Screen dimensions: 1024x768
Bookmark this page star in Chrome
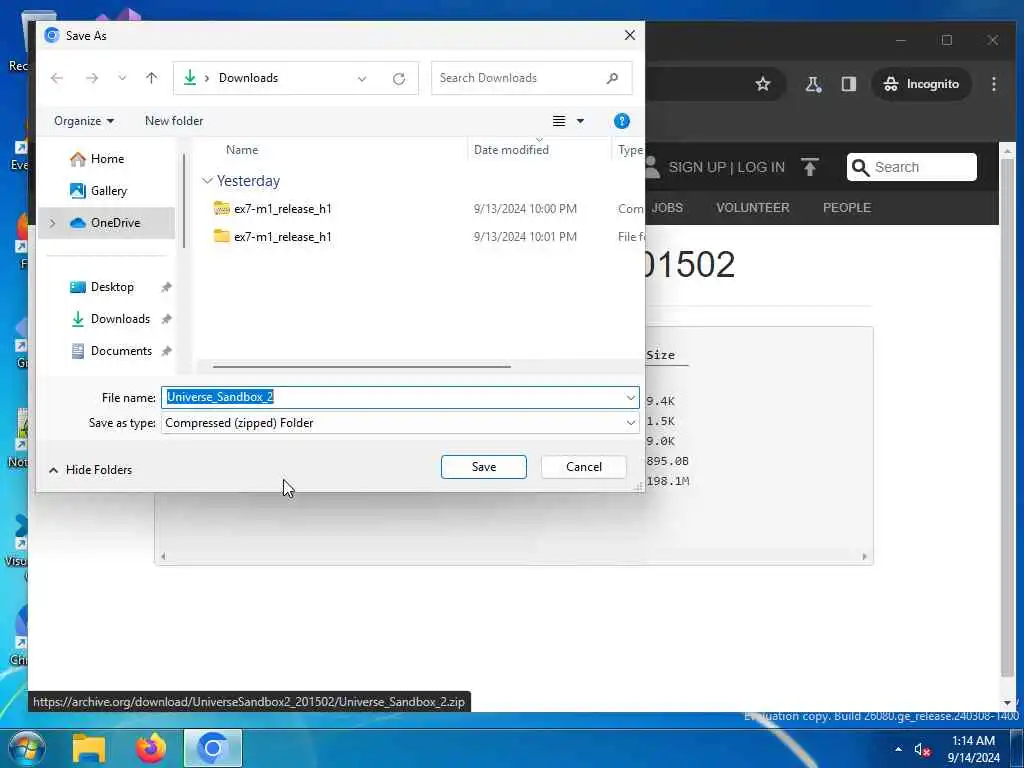[763, 84]
